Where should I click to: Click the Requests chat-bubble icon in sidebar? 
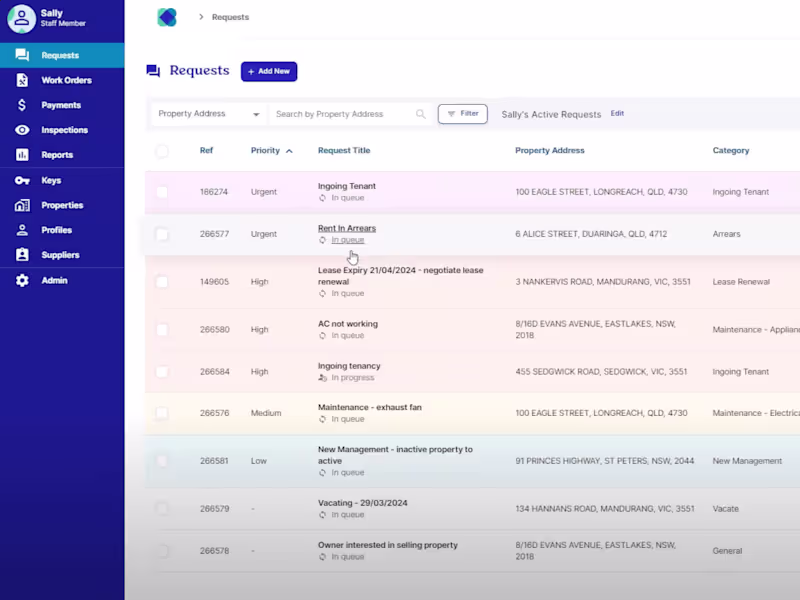click(22, 55)
